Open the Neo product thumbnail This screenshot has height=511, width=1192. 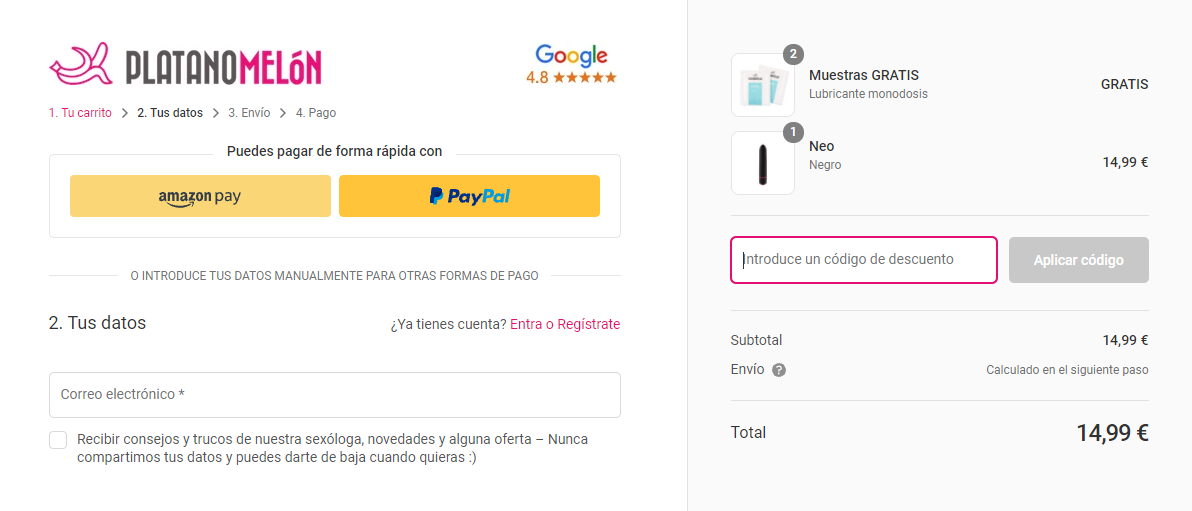(762, 163)
